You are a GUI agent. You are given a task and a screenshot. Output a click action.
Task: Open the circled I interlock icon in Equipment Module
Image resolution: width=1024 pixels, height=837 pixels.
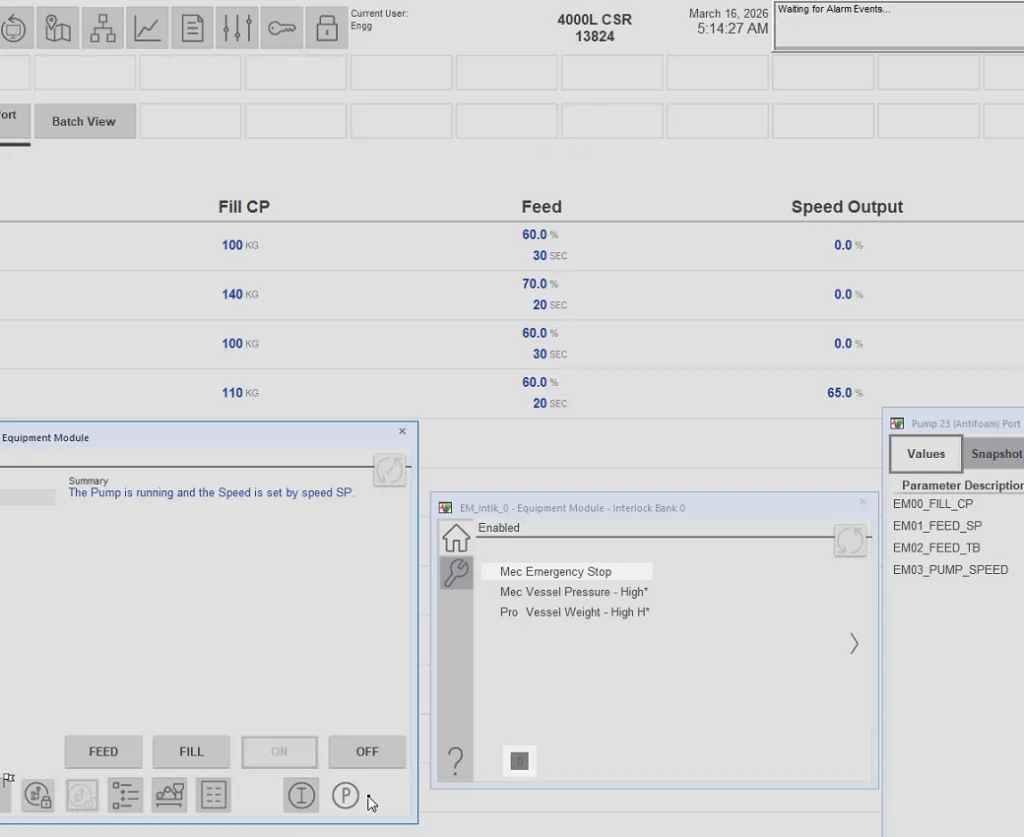tap(301, 795)
